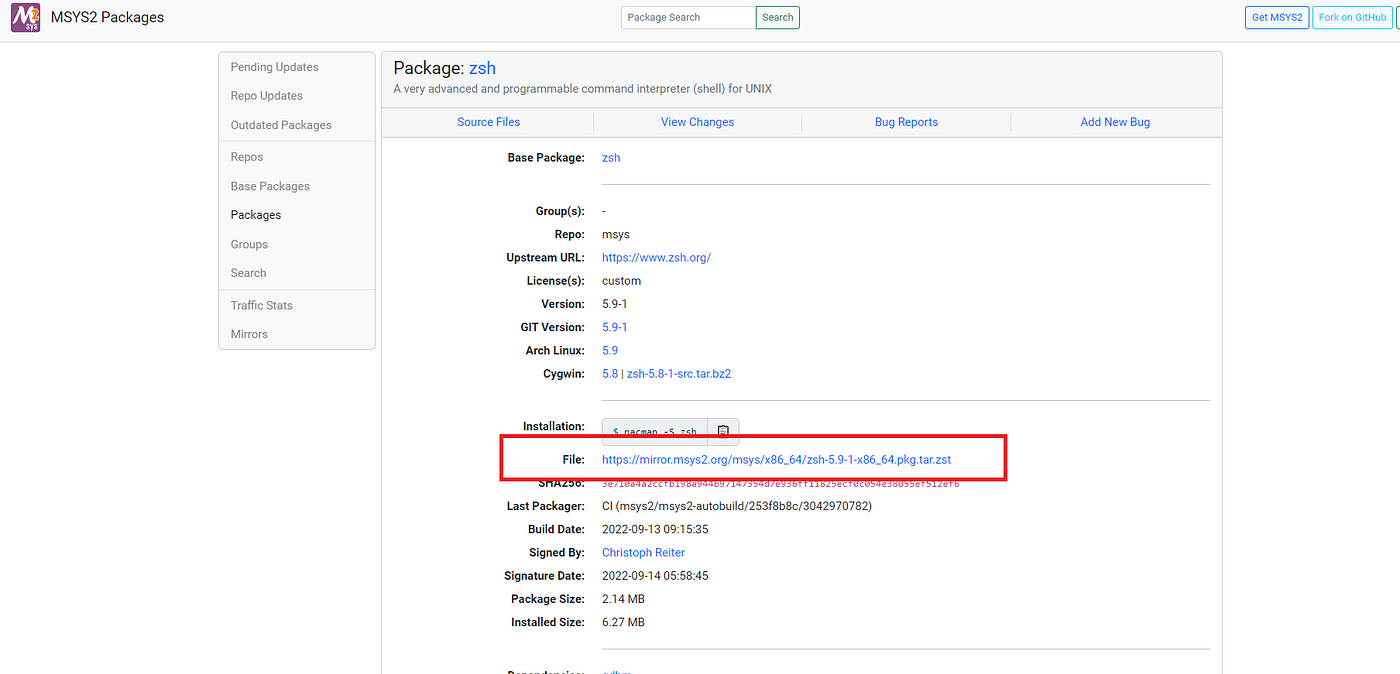This screenshot has width=1400, height=674.
Task: Click the MSYS2 logo icon
Action: (25, 17)
